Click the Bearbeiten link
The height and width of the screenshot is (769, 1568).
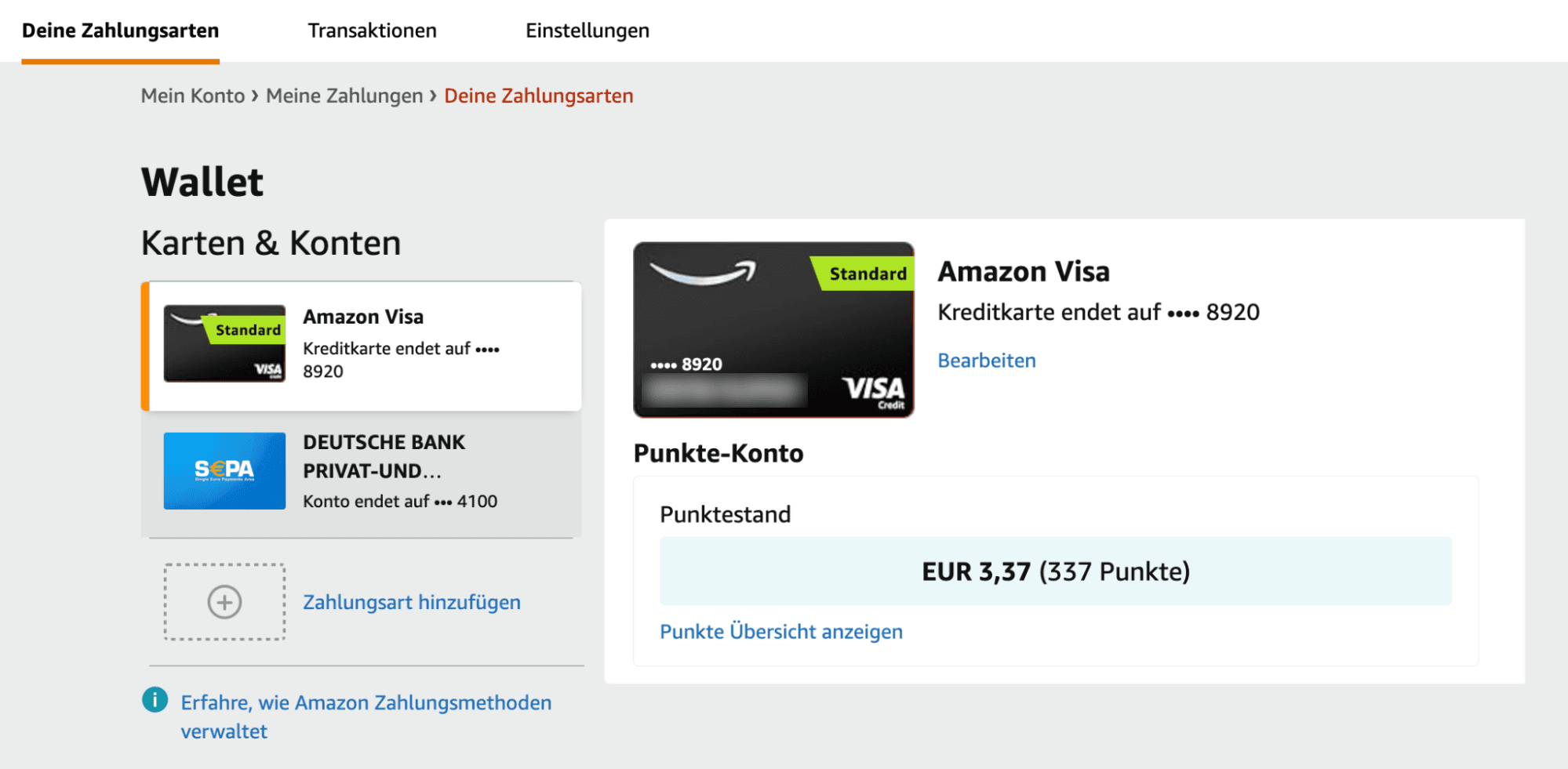986,361
